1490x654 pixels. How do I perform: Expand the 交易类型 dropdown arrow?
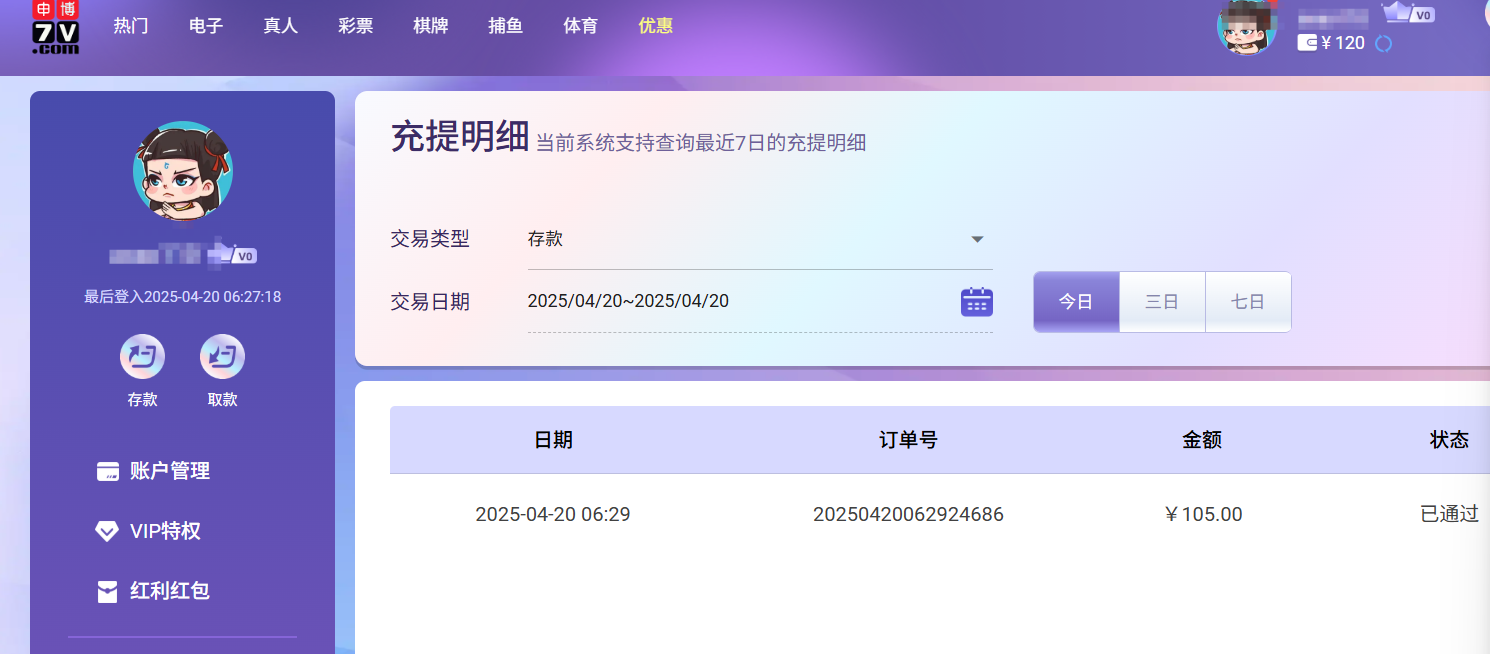coord(977,240)
